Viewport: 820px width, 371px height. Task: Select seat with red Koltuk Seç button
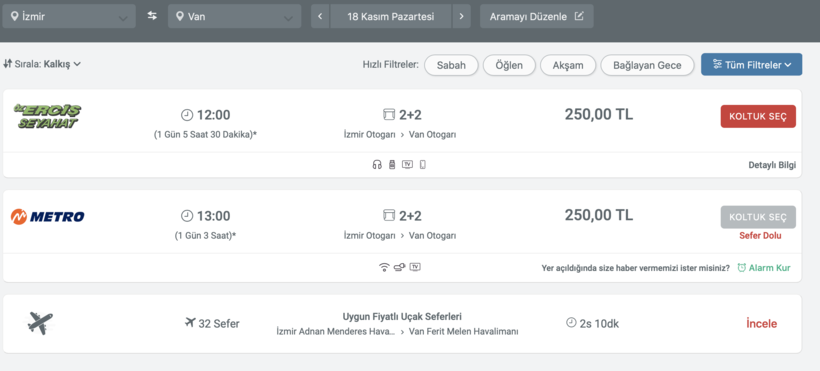tap(758, 117)
